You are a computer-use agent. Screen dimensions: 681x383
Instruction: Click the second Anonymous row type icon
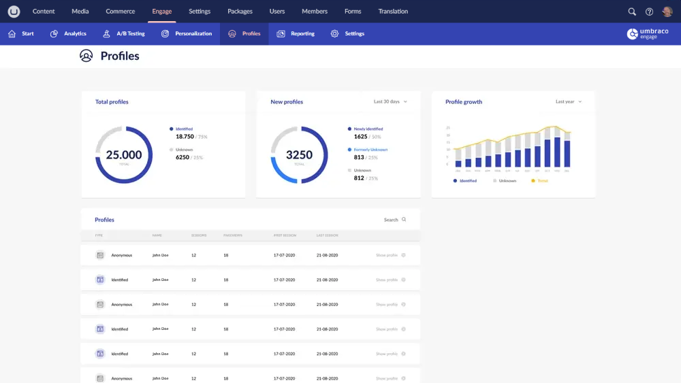pos(100,304)
